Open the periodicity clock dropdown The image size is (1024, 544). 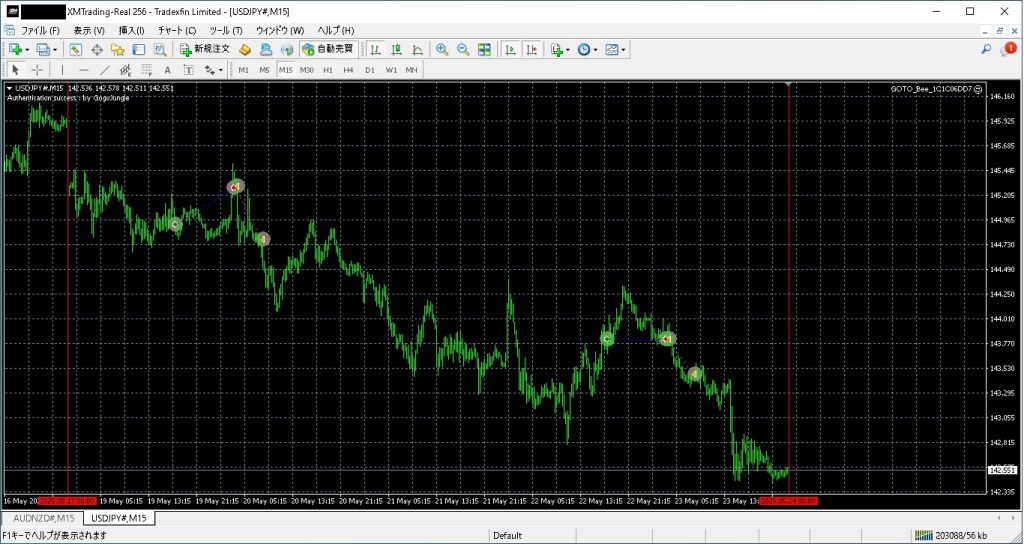point(596,49)
